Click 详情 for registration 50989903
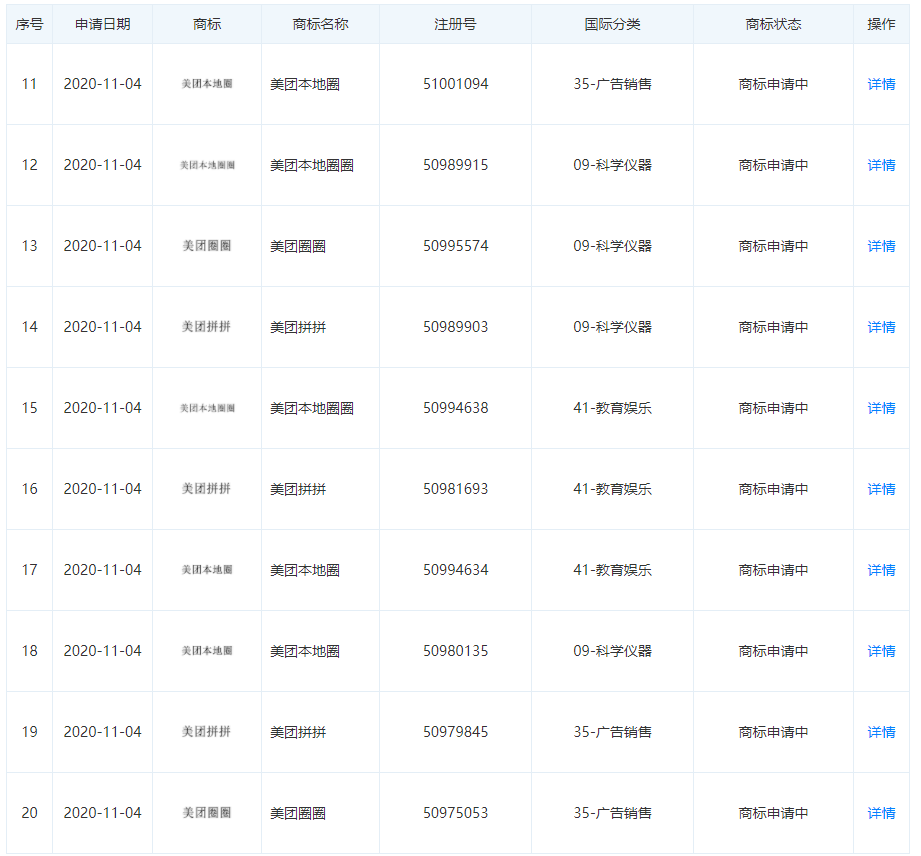Image resolution: width=921 pixels, height=856 pixels. tap(881, 327)
